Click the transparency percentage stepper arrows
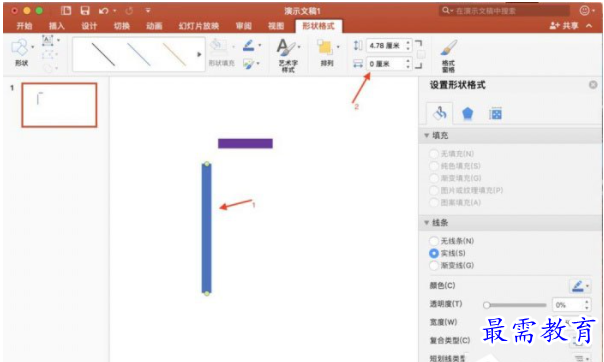 587,305
